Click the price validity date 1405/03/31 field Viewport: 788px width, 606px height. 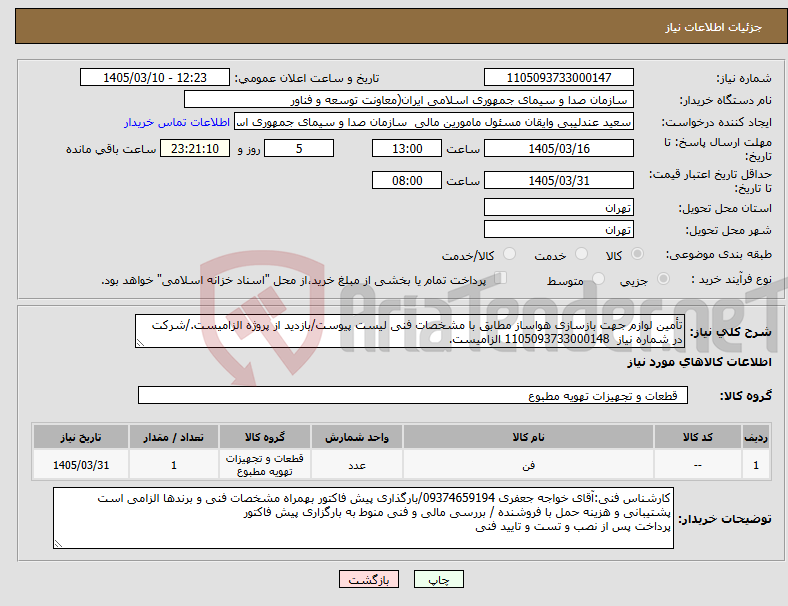click(558, 180)
